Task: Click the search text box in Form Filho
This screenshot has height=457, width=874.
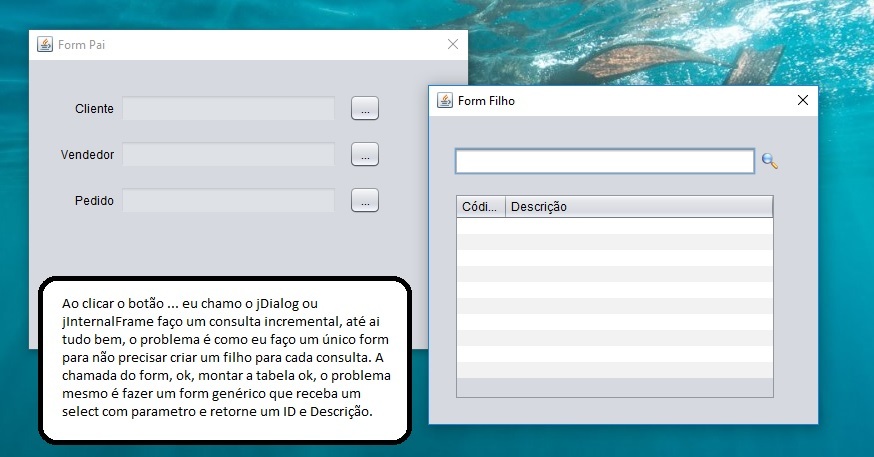Action: click(x=605, y=161)
